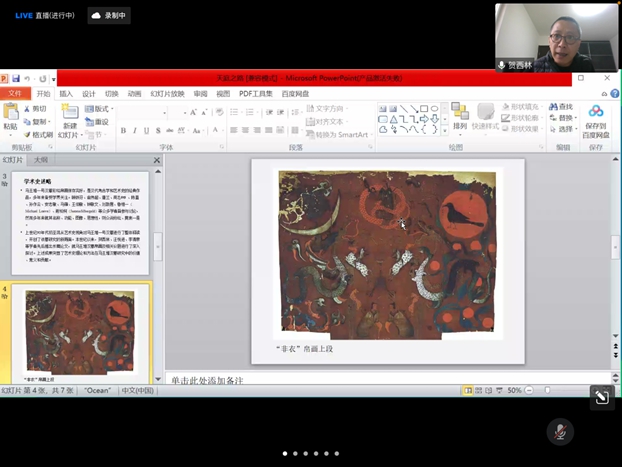Click the Redo icon in quick access toolbar

43,79
